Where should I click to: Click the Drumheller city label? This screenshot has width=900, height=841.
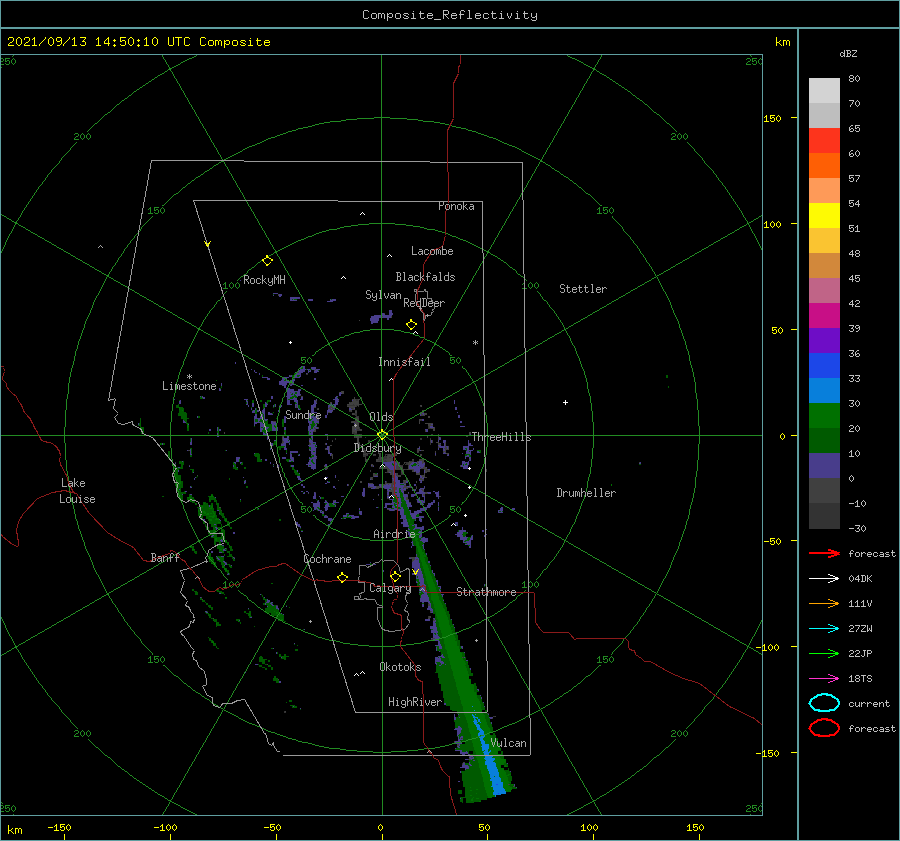click(586, 493)
